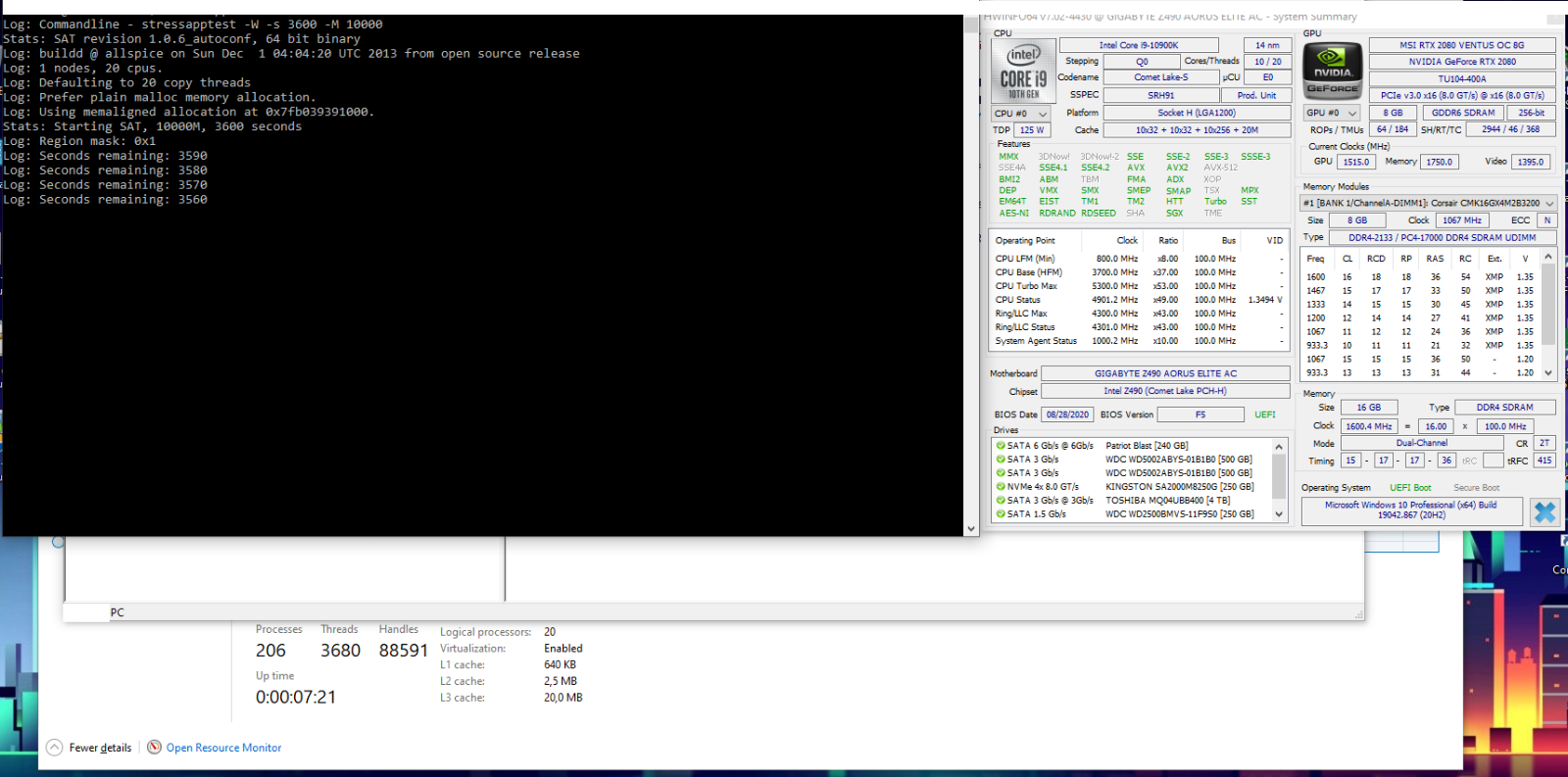The height and width of the screenshot is (777, 1568).
Task: Click the 1600.4 MHz memory clock field
Action: (1369, 426)
